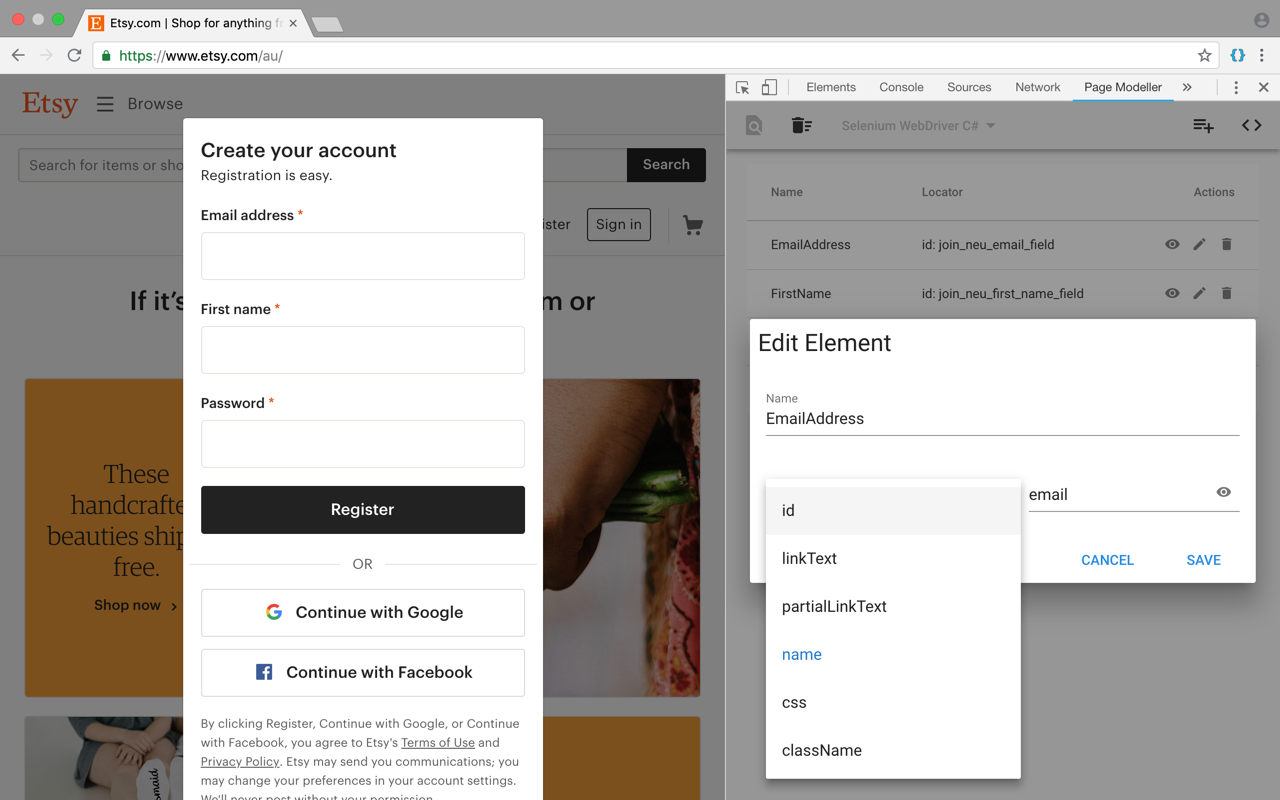Focus the Password input field

pos(363,444)
